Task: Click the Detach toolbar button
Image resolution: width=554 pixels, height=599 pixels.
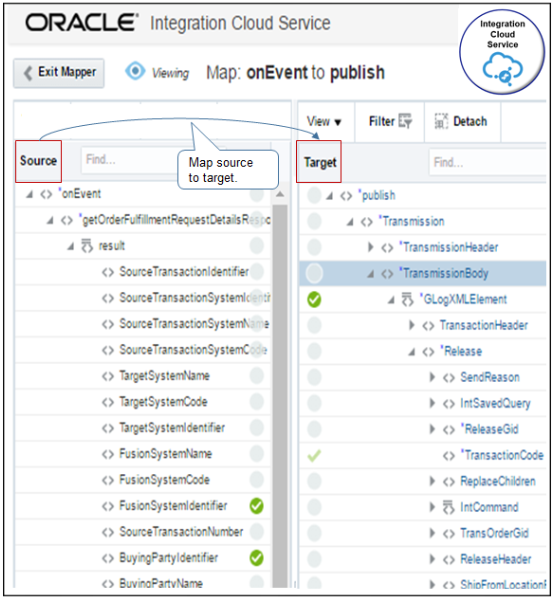Action: pyautogui.click(x=461, y=121)
